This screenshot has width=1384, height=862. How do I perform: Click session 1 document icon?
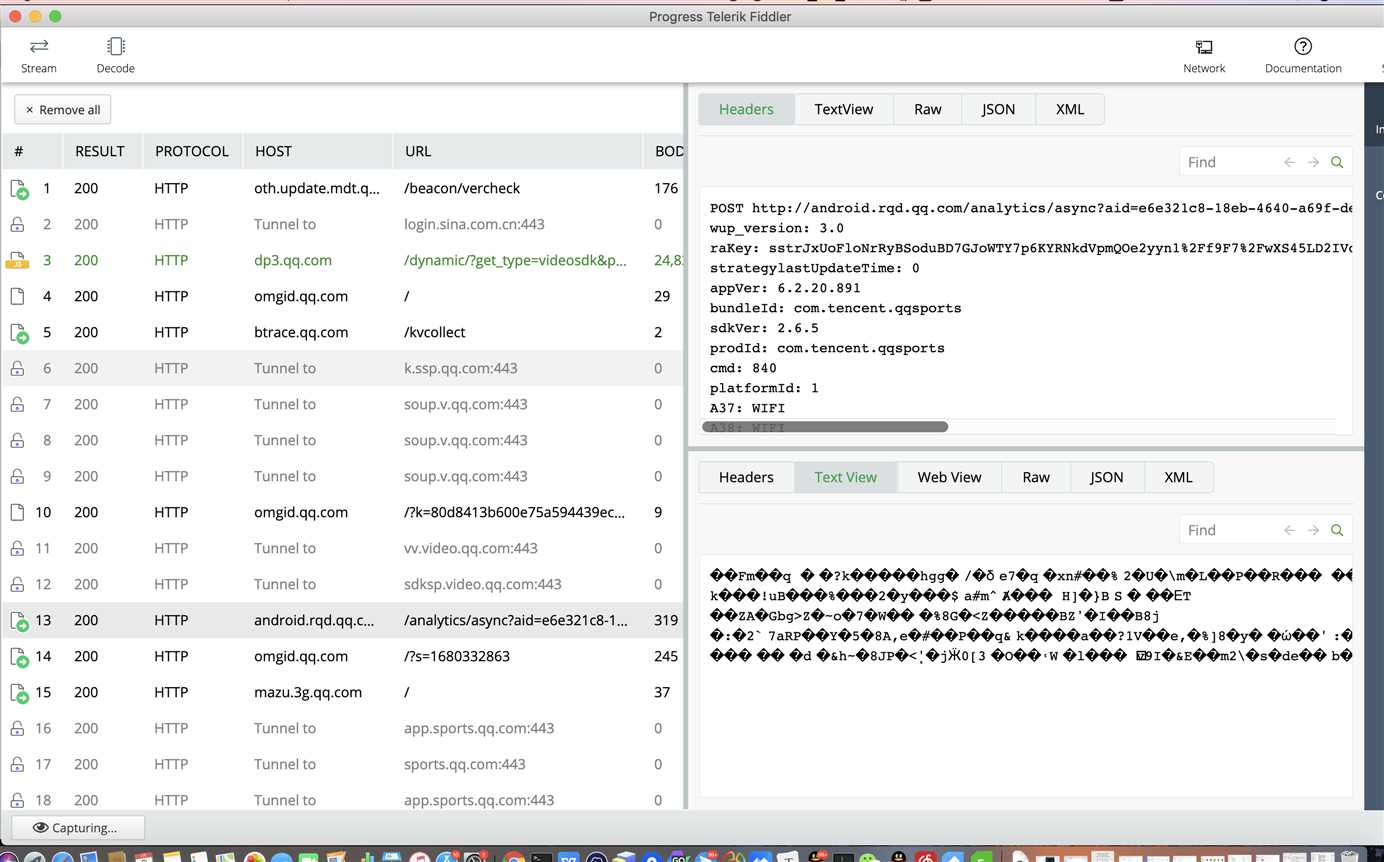pyautogui.click(x=18, y=188)
